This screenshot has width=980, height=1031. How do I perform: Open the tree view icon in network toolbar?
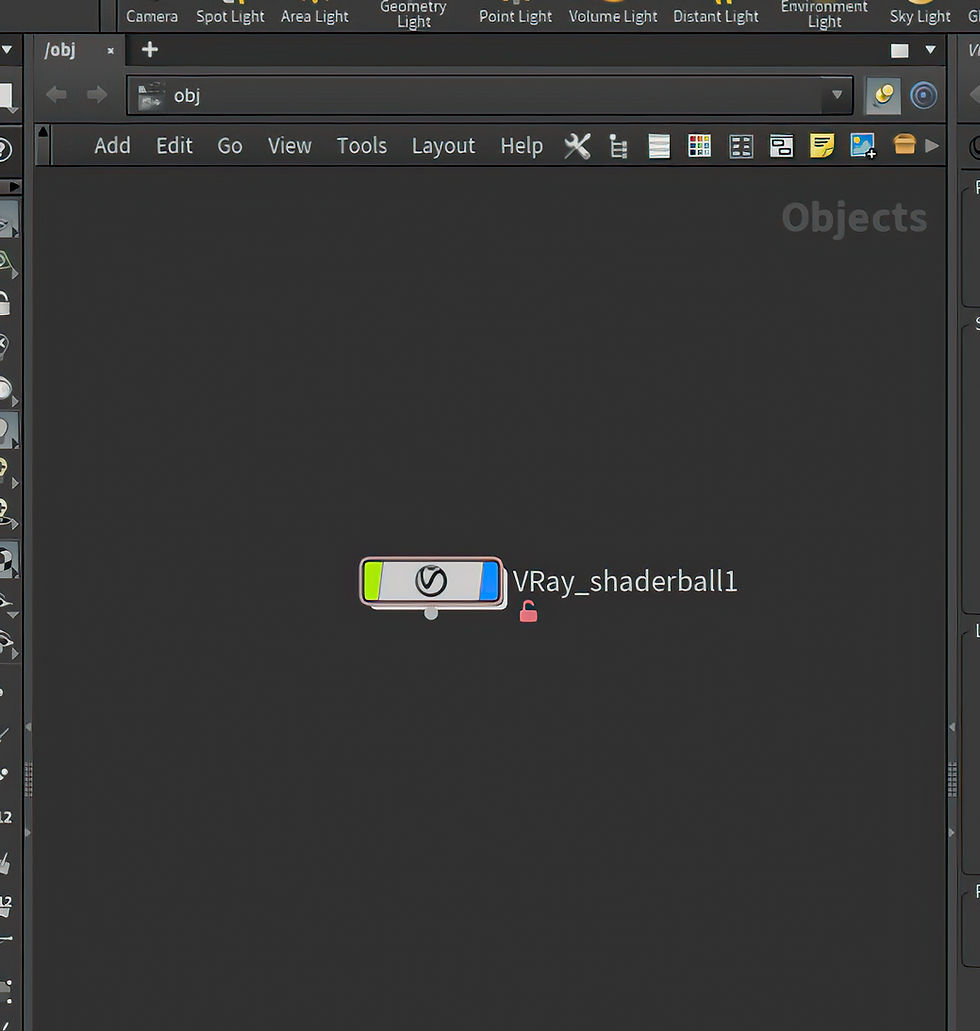(x=618, y=146)
